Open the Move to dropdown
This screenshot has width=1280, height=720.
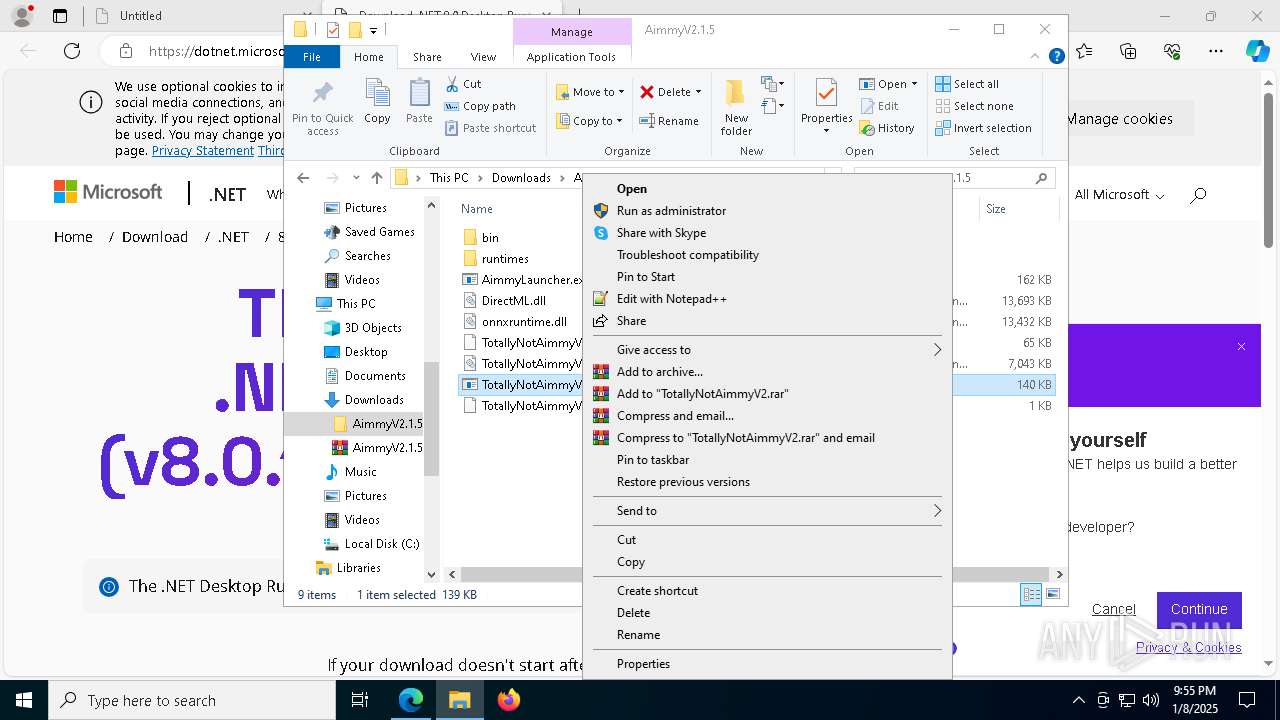coord(590,92)
